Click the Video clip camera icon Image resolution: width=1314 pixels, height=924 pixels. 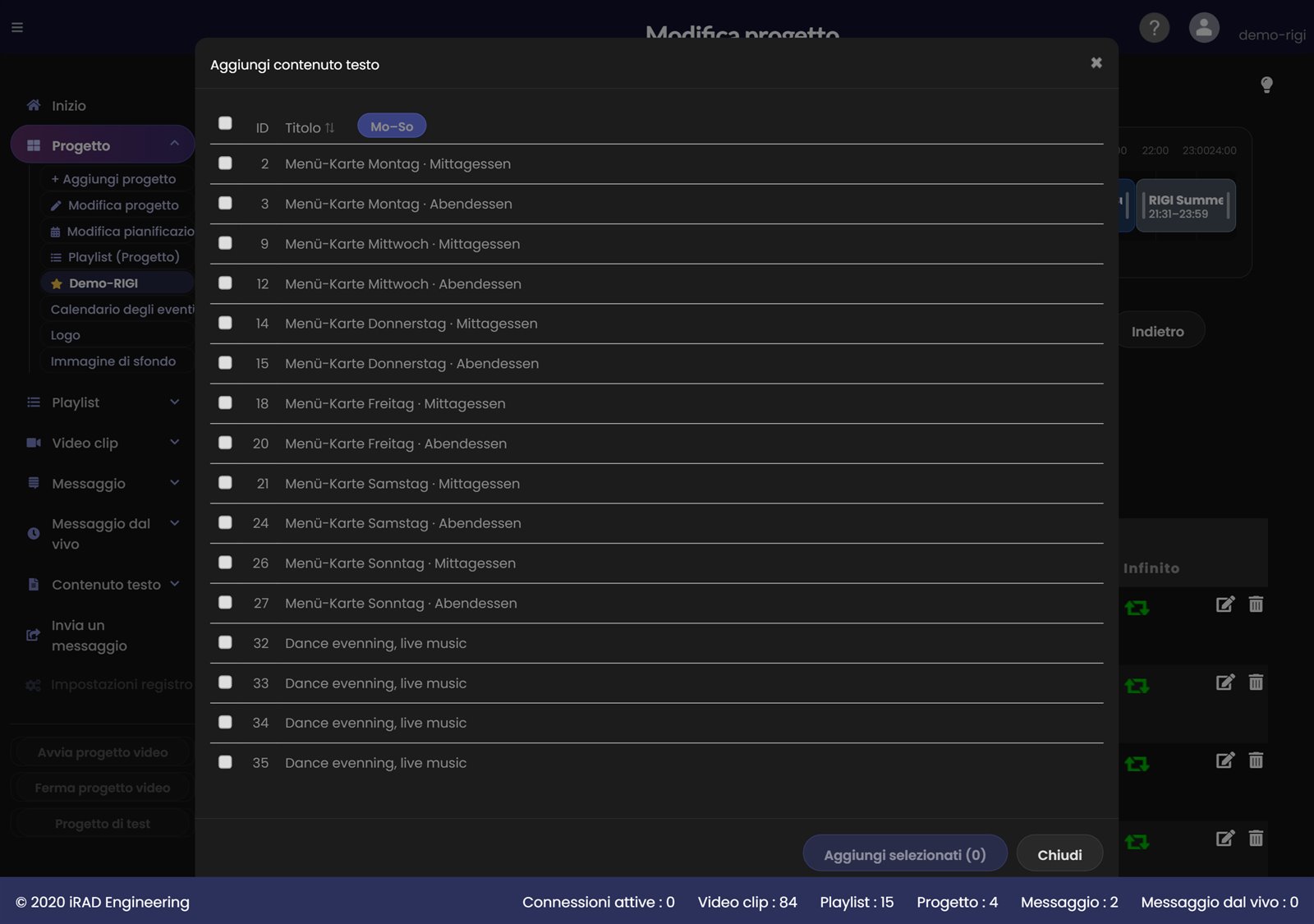[x=34, y=443]
